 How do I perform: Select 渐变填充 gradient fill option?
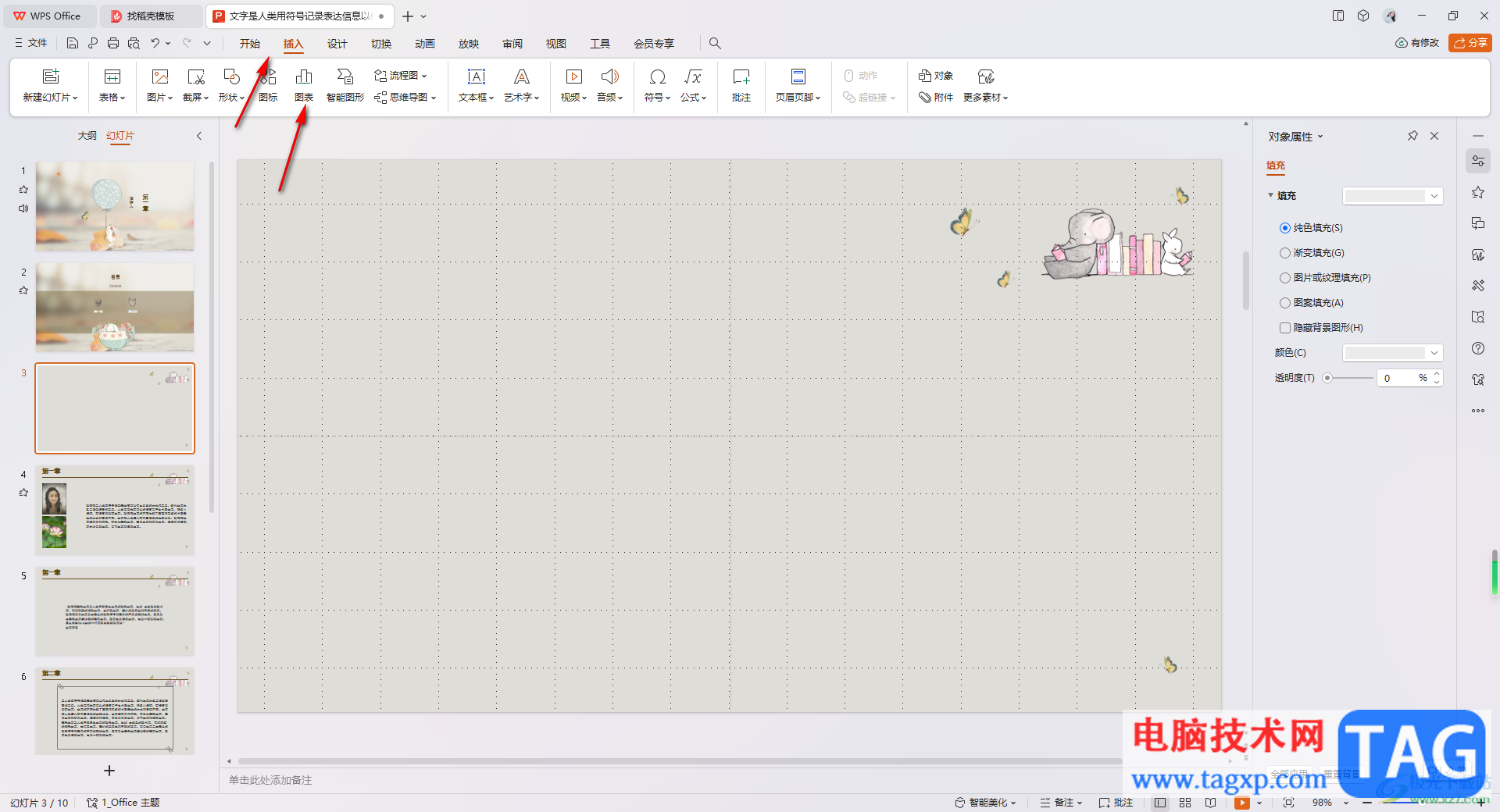point(1285,253)
